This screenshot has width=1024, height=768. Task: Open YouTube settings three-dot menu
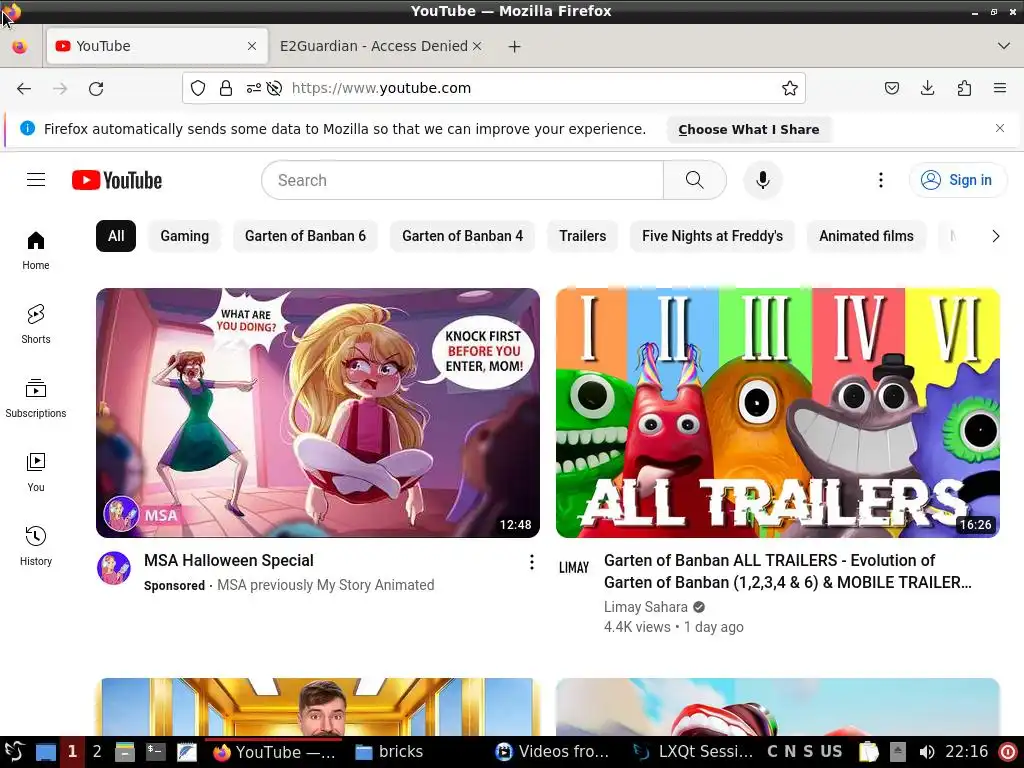pos(880,180)
